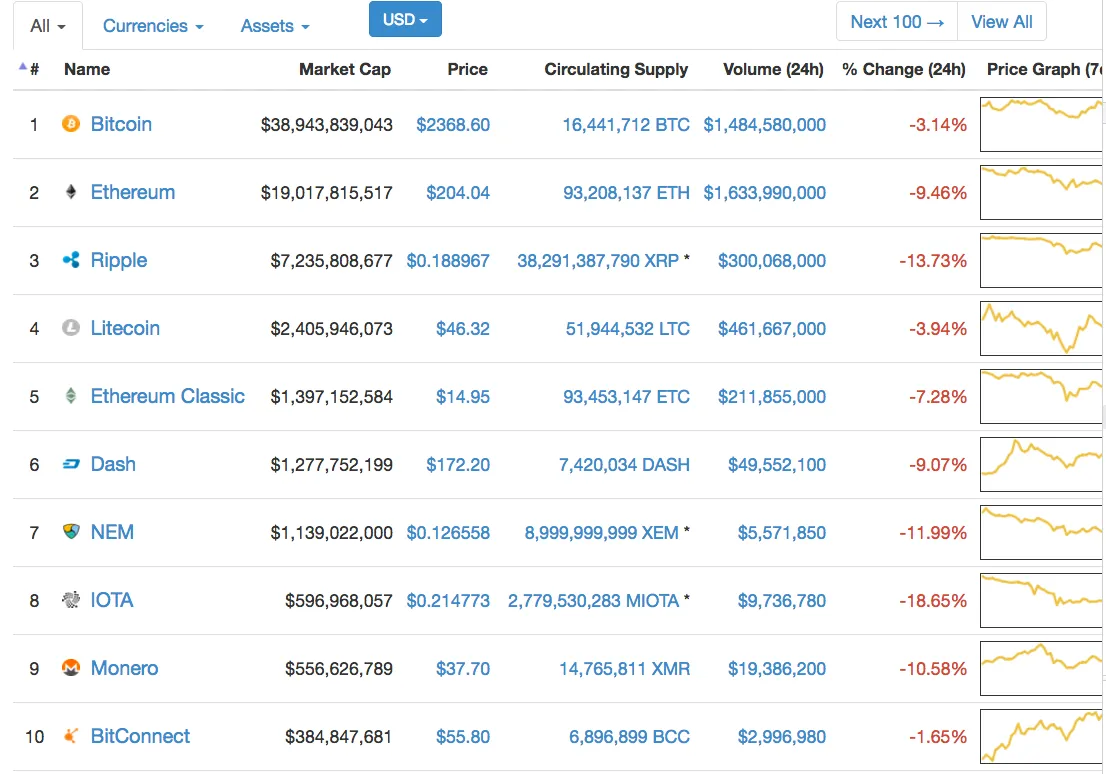Click BitConnect price $55.80
Image resolution: width=1106 pixels, height=774 pixels.
(x=463, y=737)
